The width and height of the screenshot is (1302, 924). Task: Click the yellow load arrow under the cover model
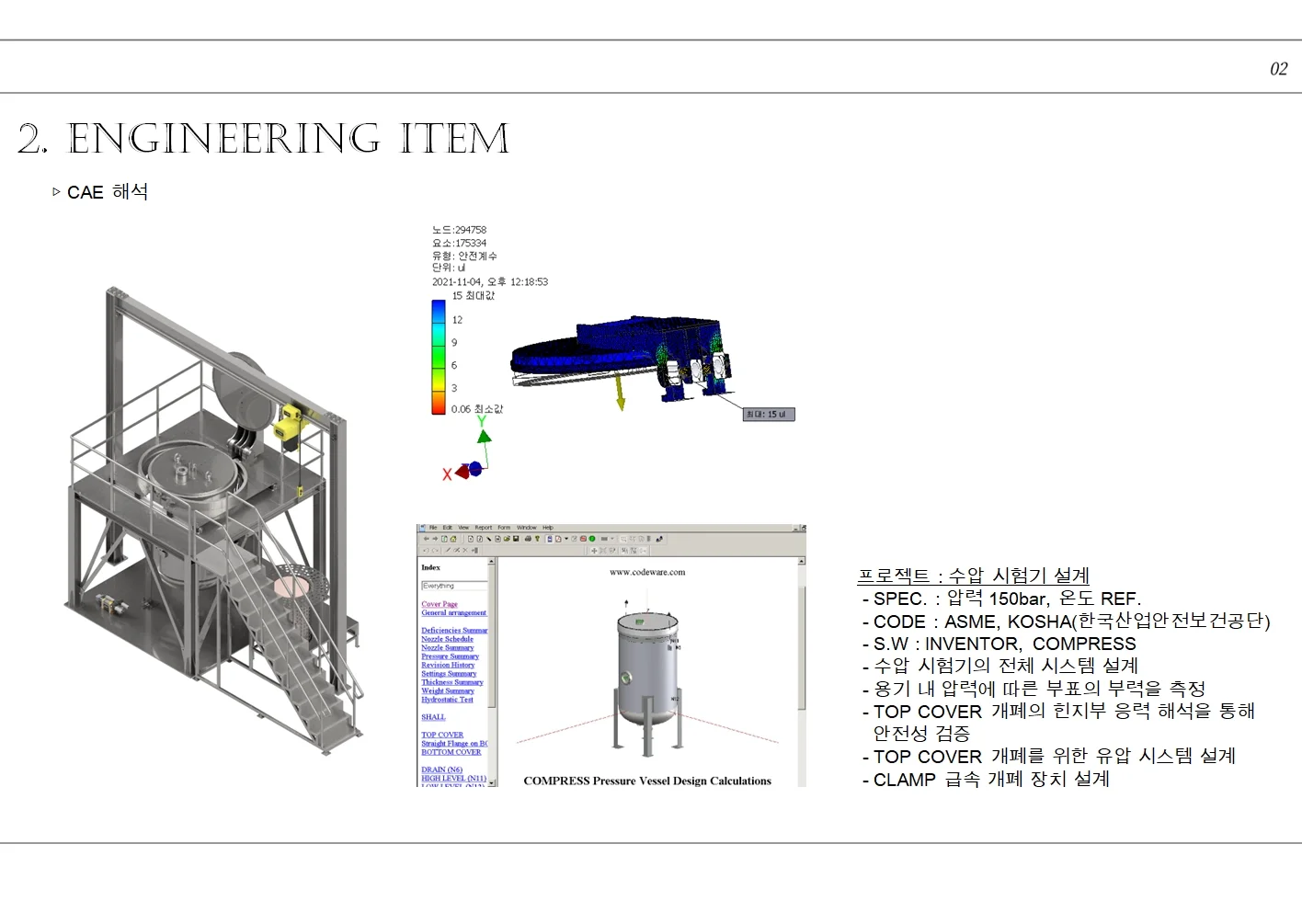click(x=620, y=392)
